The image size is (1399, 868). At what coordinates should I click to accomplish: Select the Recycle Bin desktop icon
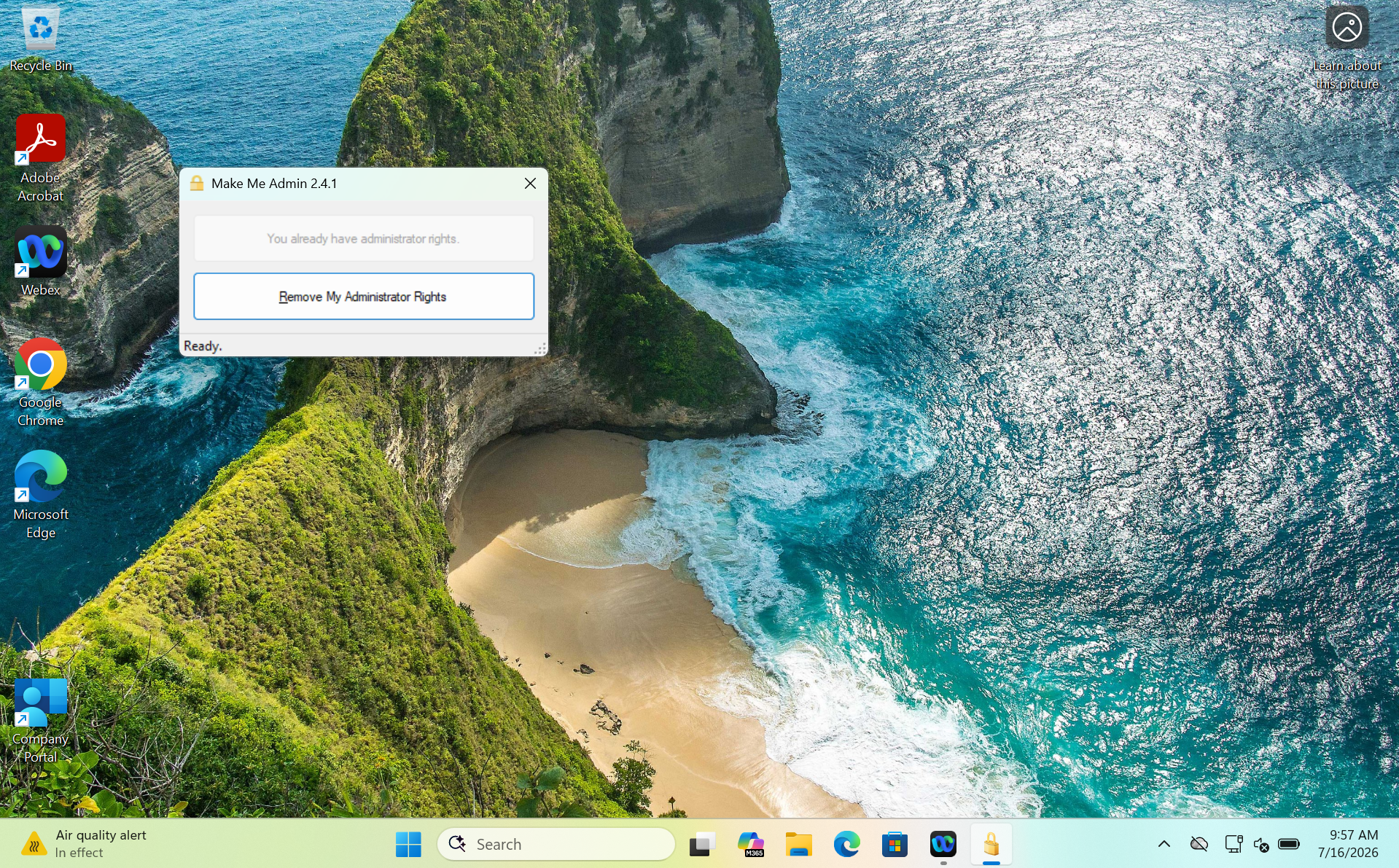[x=41, y=39]
